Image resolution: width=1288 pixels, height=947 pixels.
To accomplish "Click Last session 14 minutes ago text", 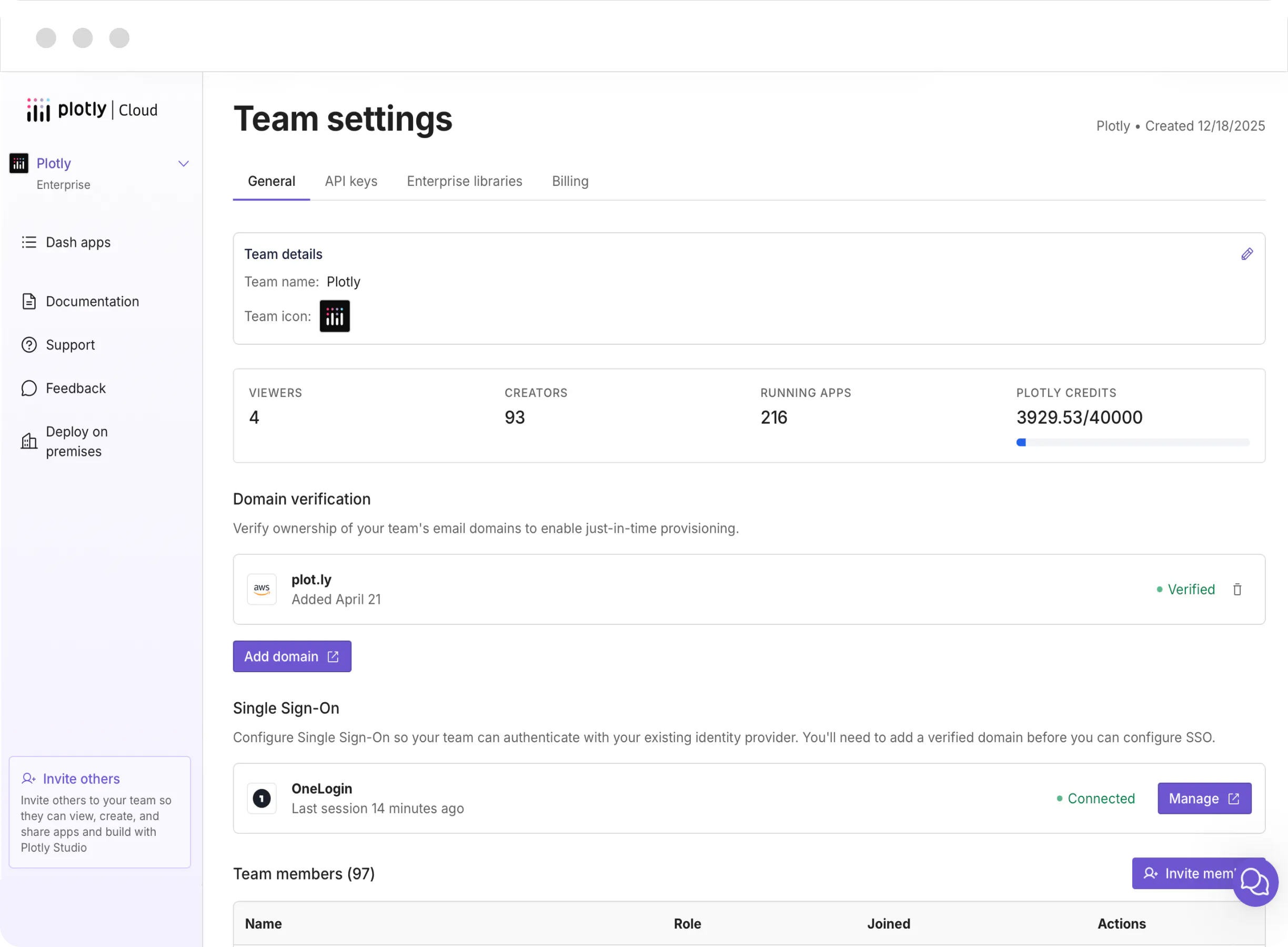I will coord(378,808).
